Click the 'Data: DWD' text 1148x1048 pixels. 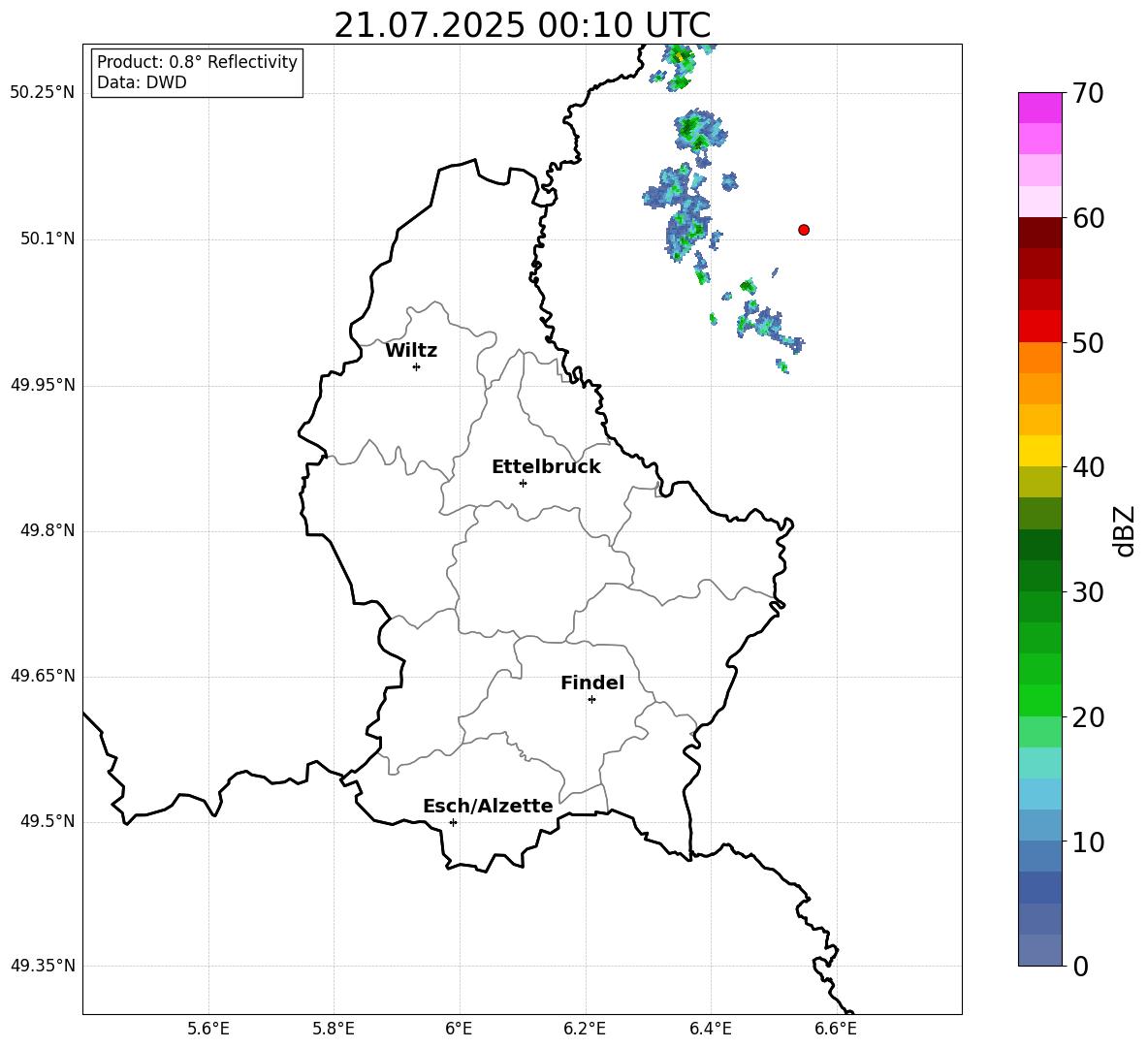click(x=142, y=82)
